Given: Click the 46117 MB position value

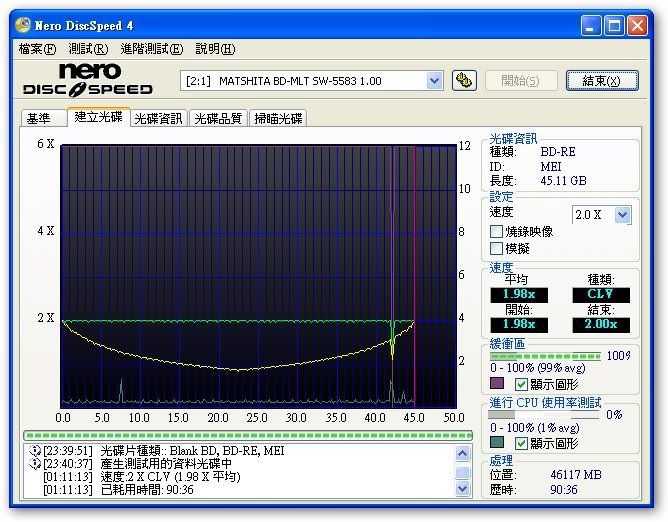Looking at the screenshot, I should pos(576,475).
